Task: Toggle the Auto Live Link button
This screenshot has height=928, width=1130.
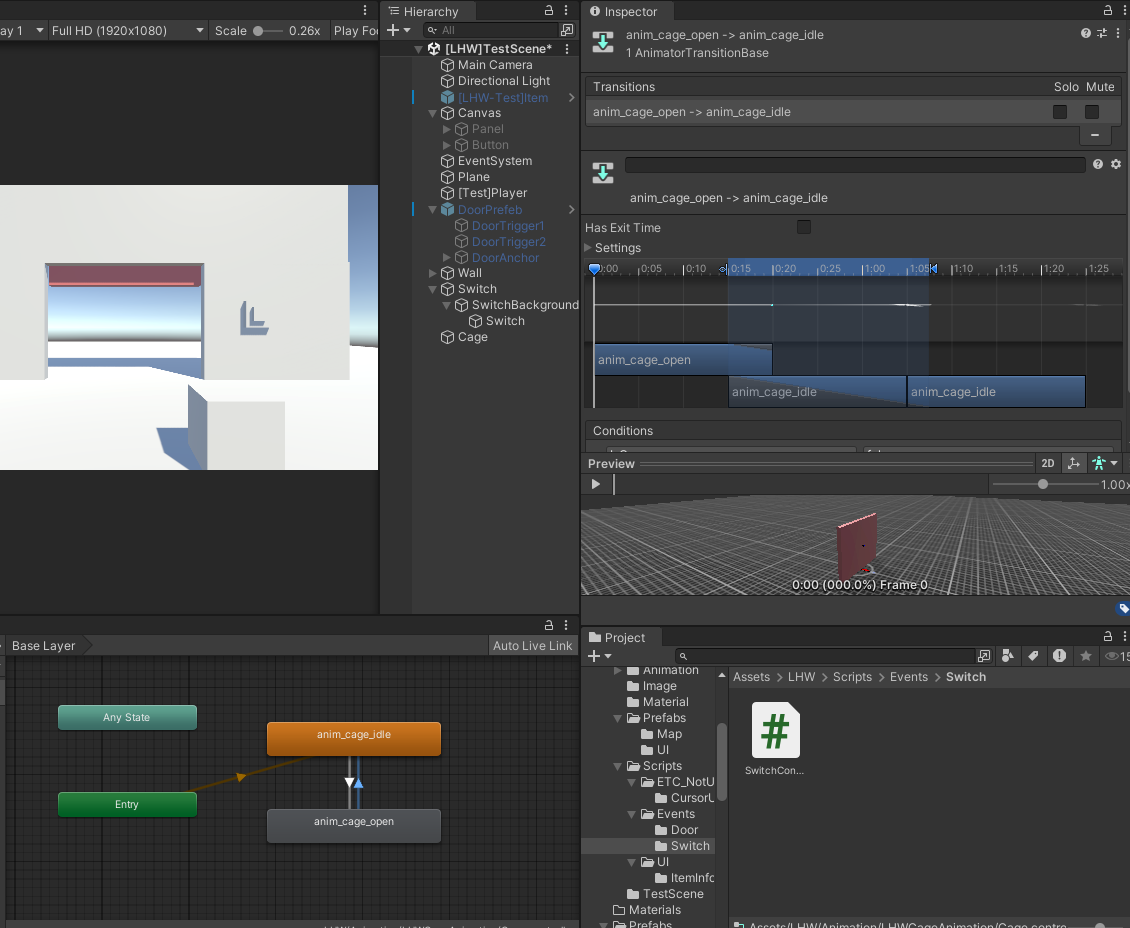Action: 532,646
